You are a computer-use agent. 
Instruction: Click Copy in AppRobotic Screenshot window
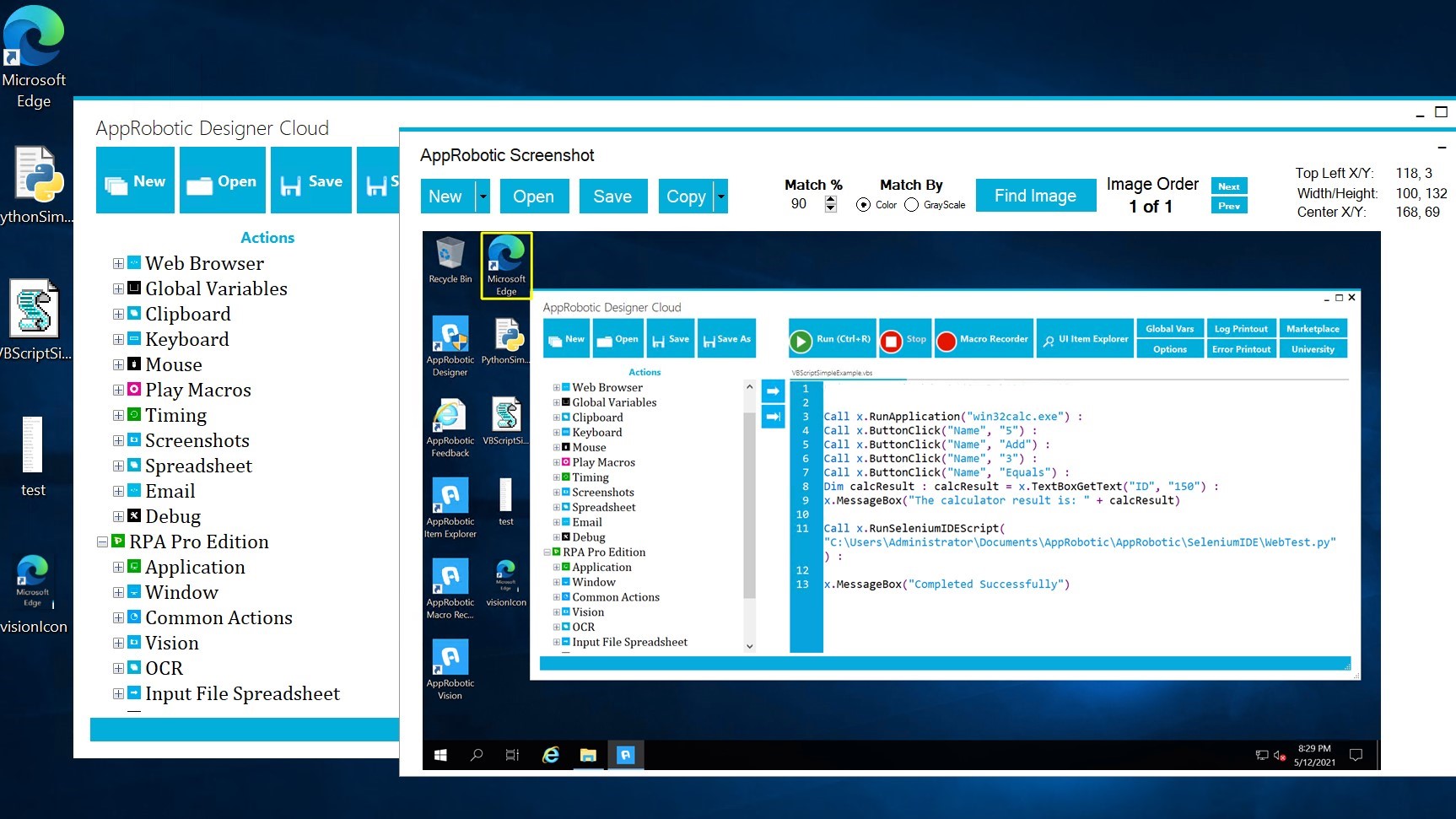[686, 197]
